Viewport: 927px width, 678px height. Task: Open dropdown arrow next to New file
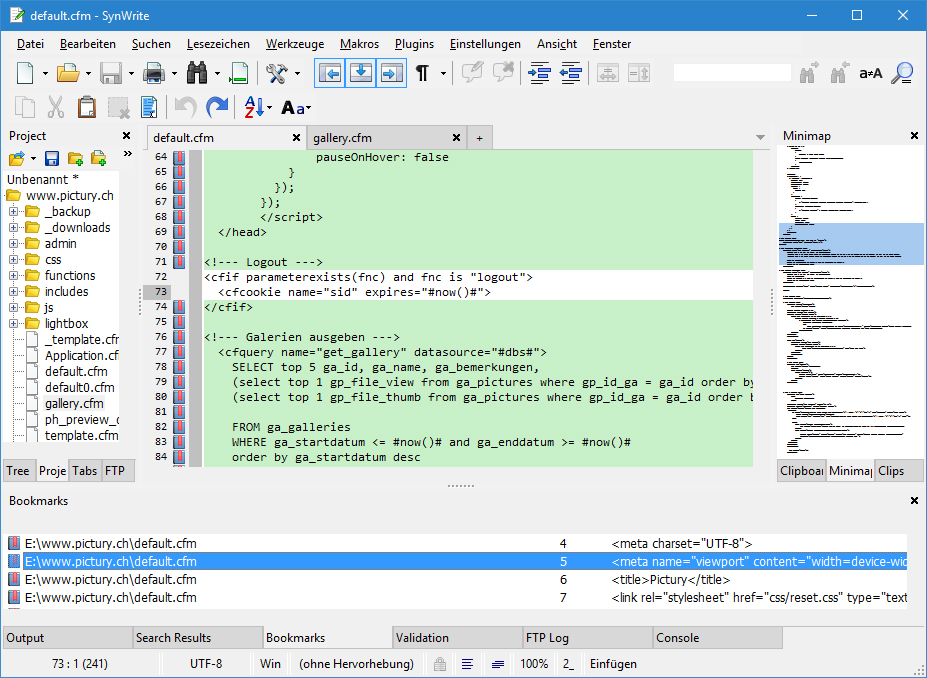tap(45, 74)
